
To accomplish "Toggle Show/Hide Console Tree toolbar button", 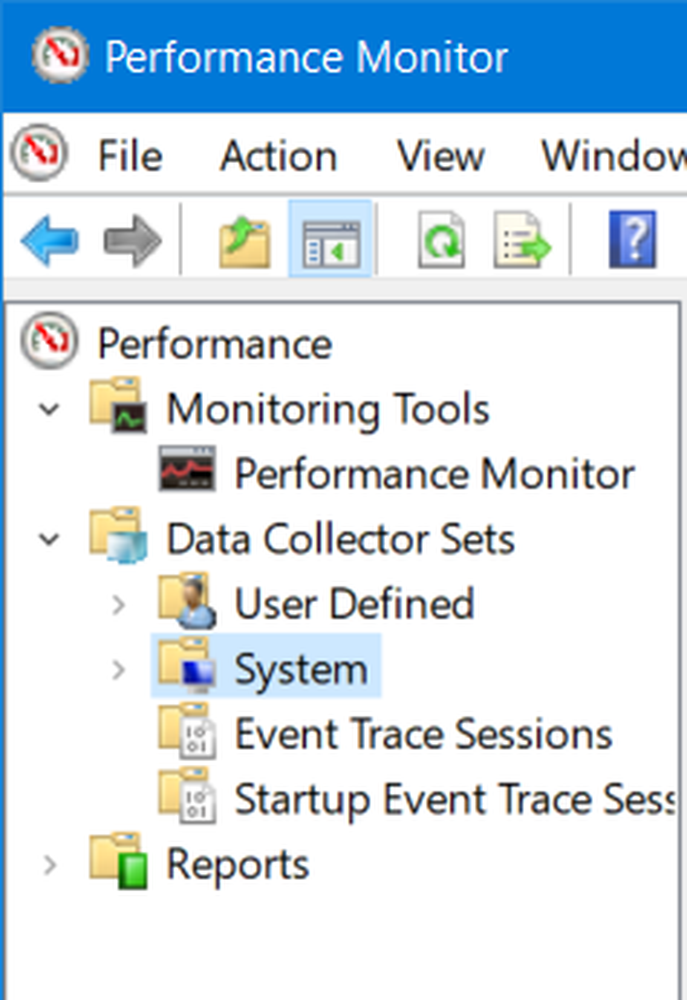I will coord(330,240).
